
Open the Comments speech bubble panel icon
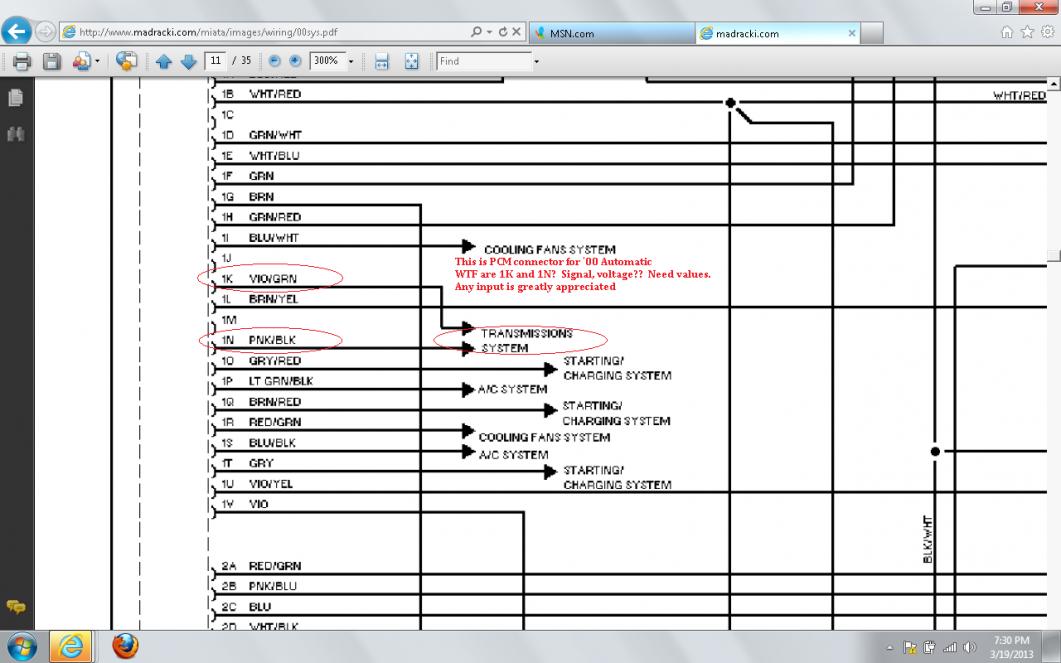click(16, 607)
